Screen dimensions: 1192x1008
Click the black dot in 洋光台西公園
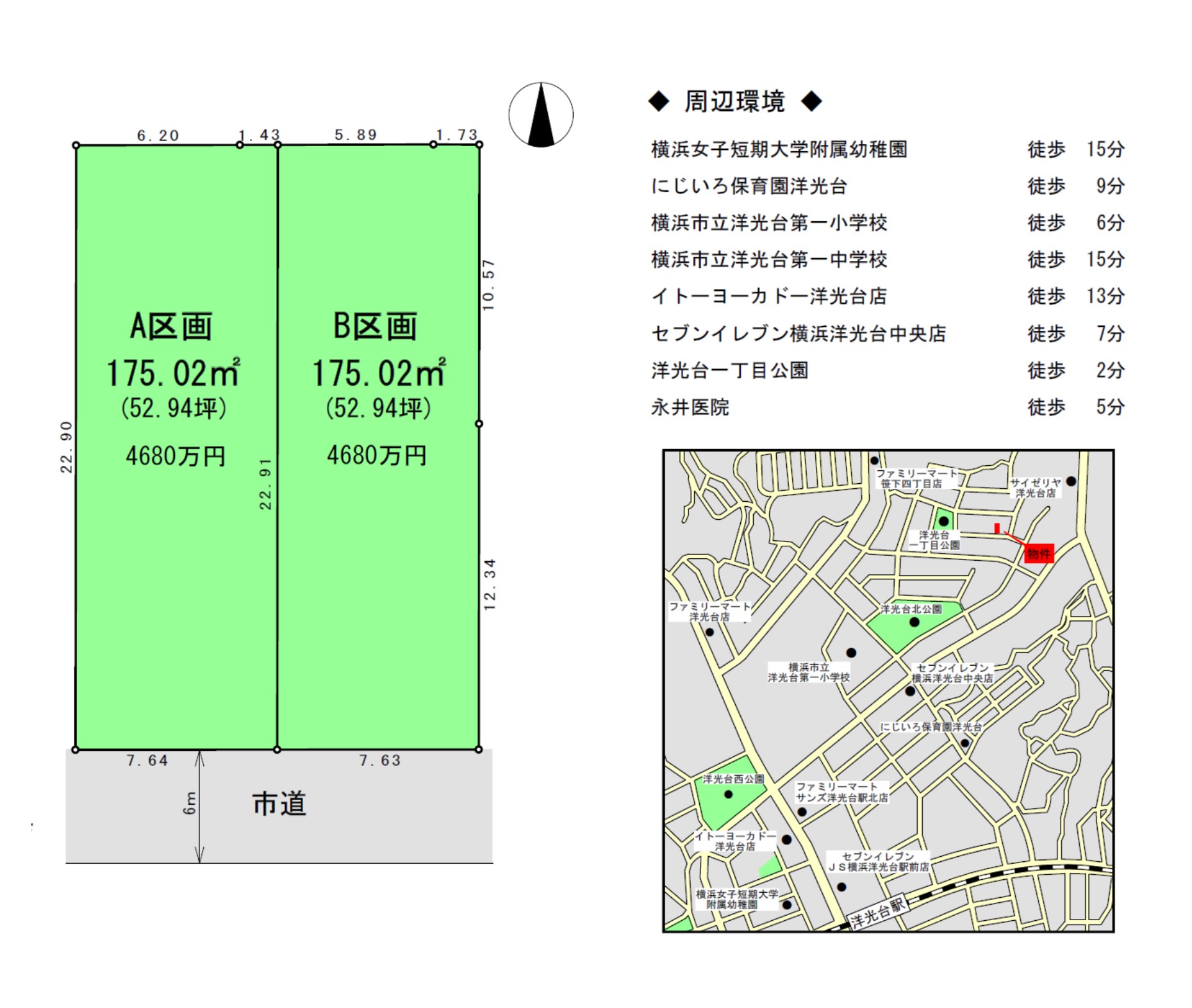[728, 795]
